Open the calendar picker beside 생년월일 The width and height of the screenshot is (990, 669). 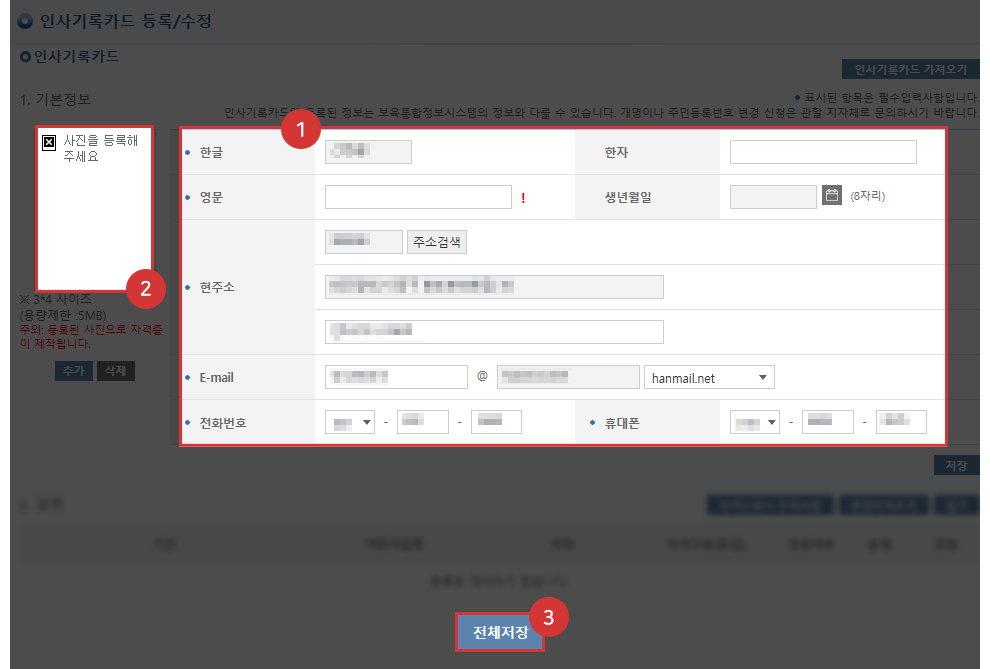[832, 195]
